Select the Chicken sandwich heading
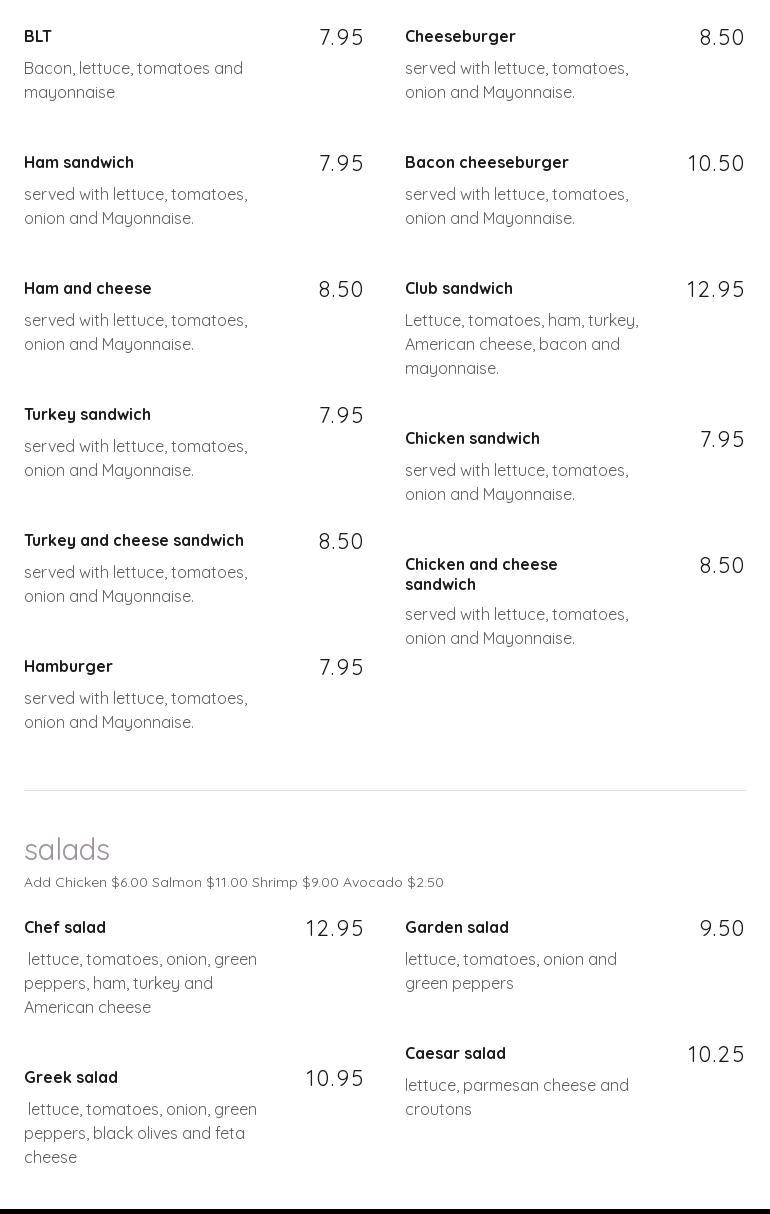 472,439
